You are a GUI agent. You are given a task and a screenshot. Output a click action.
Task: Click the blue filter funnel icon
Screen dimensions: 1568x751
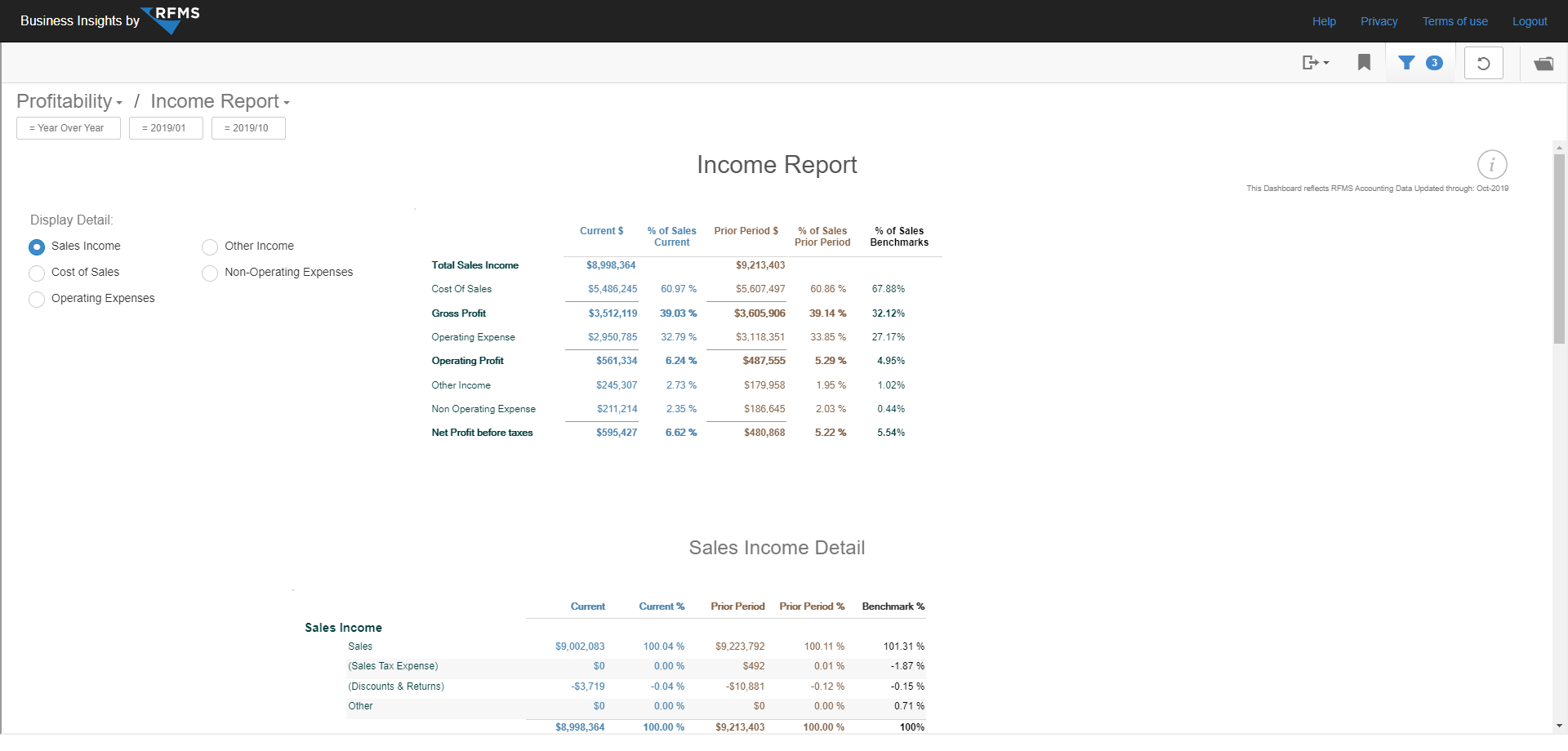click(x=1406, y=63)
